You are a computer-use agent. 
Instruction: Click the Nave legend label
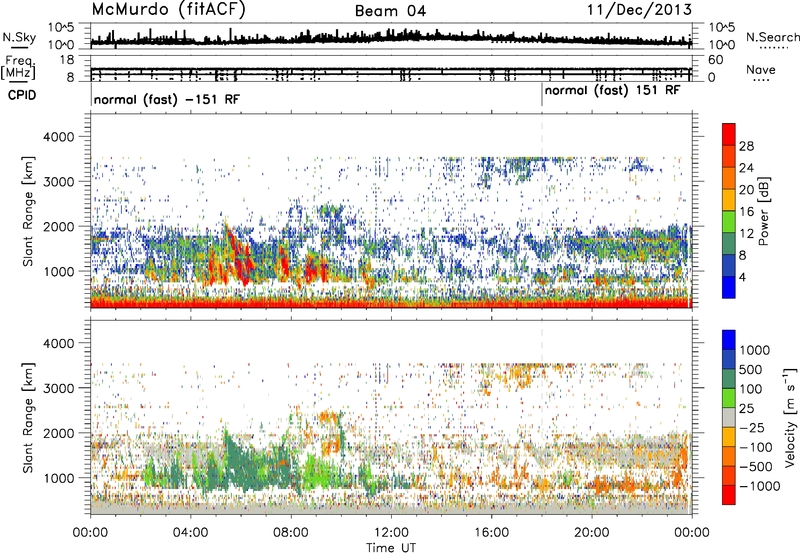coord(761,70)
